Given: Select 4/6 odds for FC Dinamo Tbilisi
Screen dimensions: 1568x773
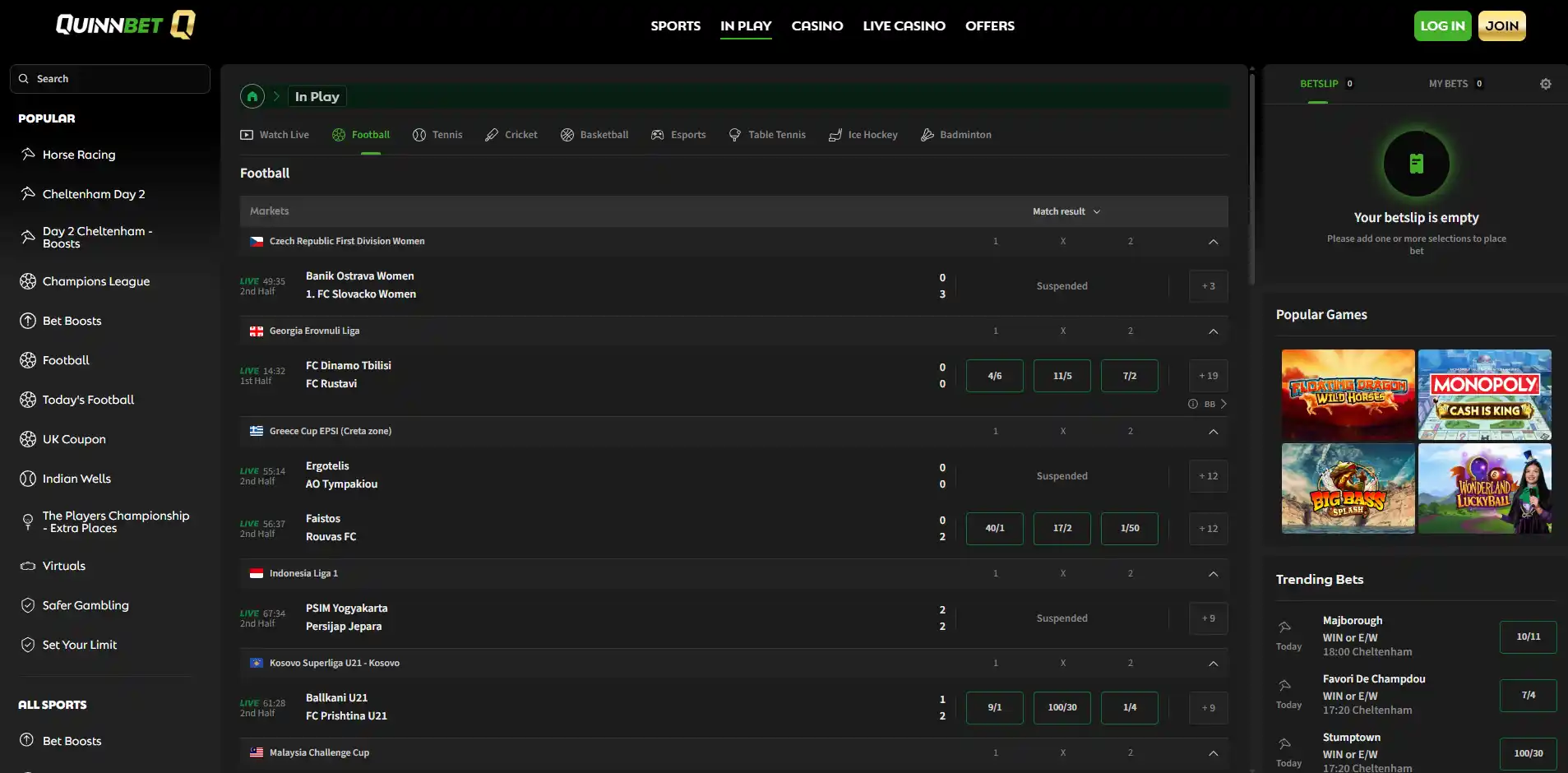Looking at the screenshot, I should pos(995,376).
